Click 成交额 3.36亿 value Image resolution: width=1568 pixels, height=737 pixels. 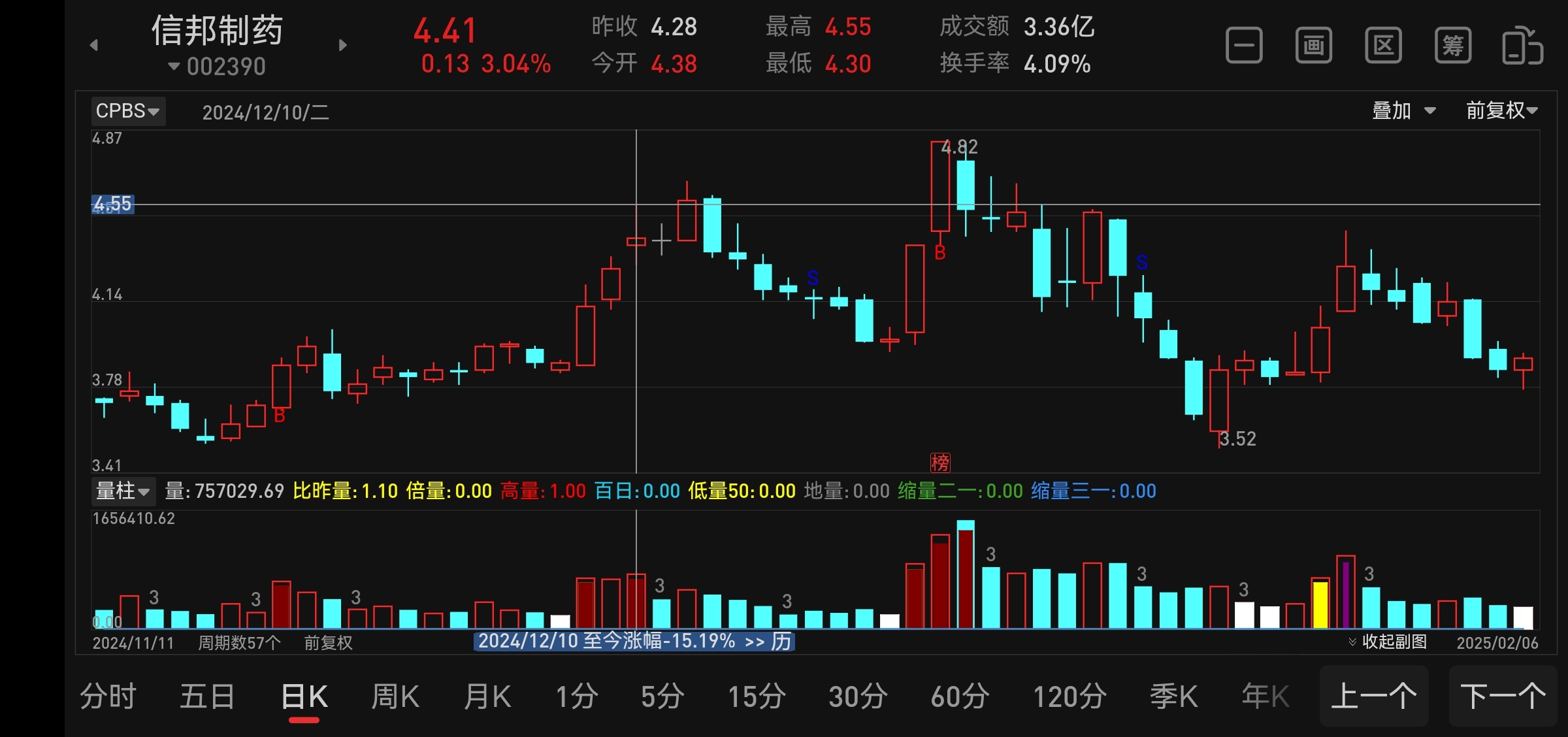1017,27
